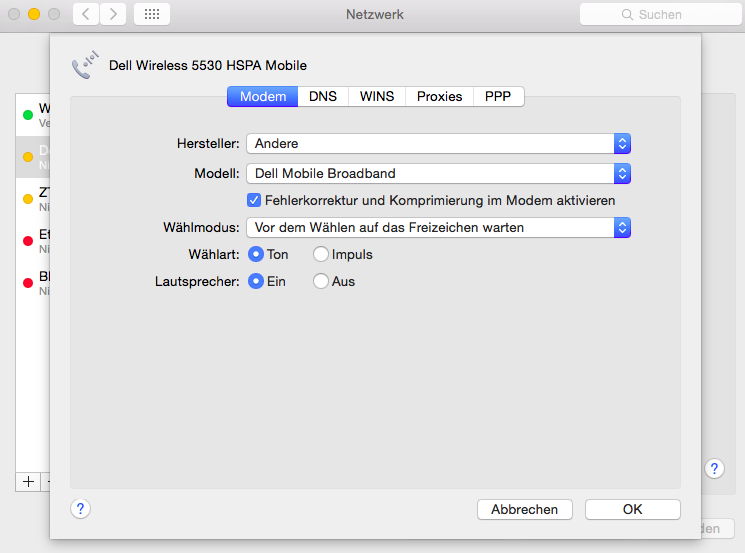745x553 pixels.
Task: Click the forward navigation arrow
Action: pyautogui.click(x=113, y=14)
